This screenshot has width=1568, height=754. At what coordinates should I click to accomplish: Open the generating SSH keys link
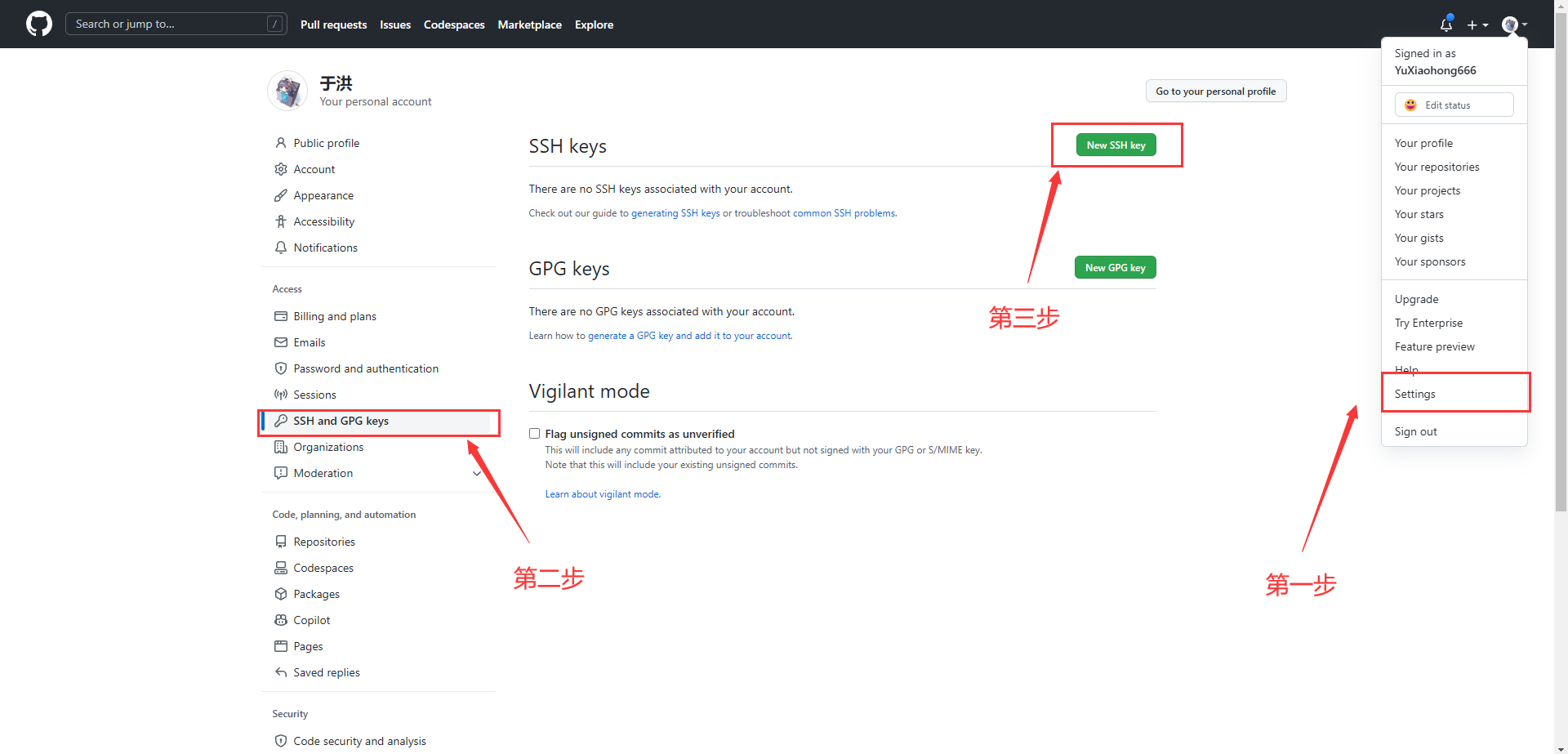pyautogui.click(x=675, y=213)
